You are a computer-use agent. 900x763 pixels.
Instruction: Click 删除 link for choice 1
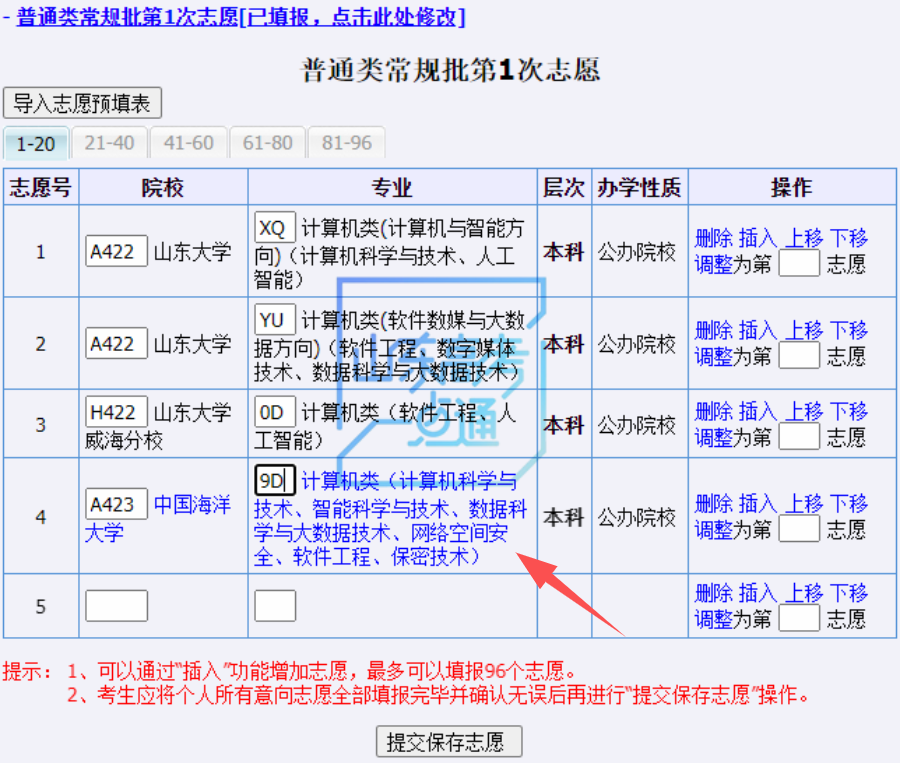tap(713, 238)
